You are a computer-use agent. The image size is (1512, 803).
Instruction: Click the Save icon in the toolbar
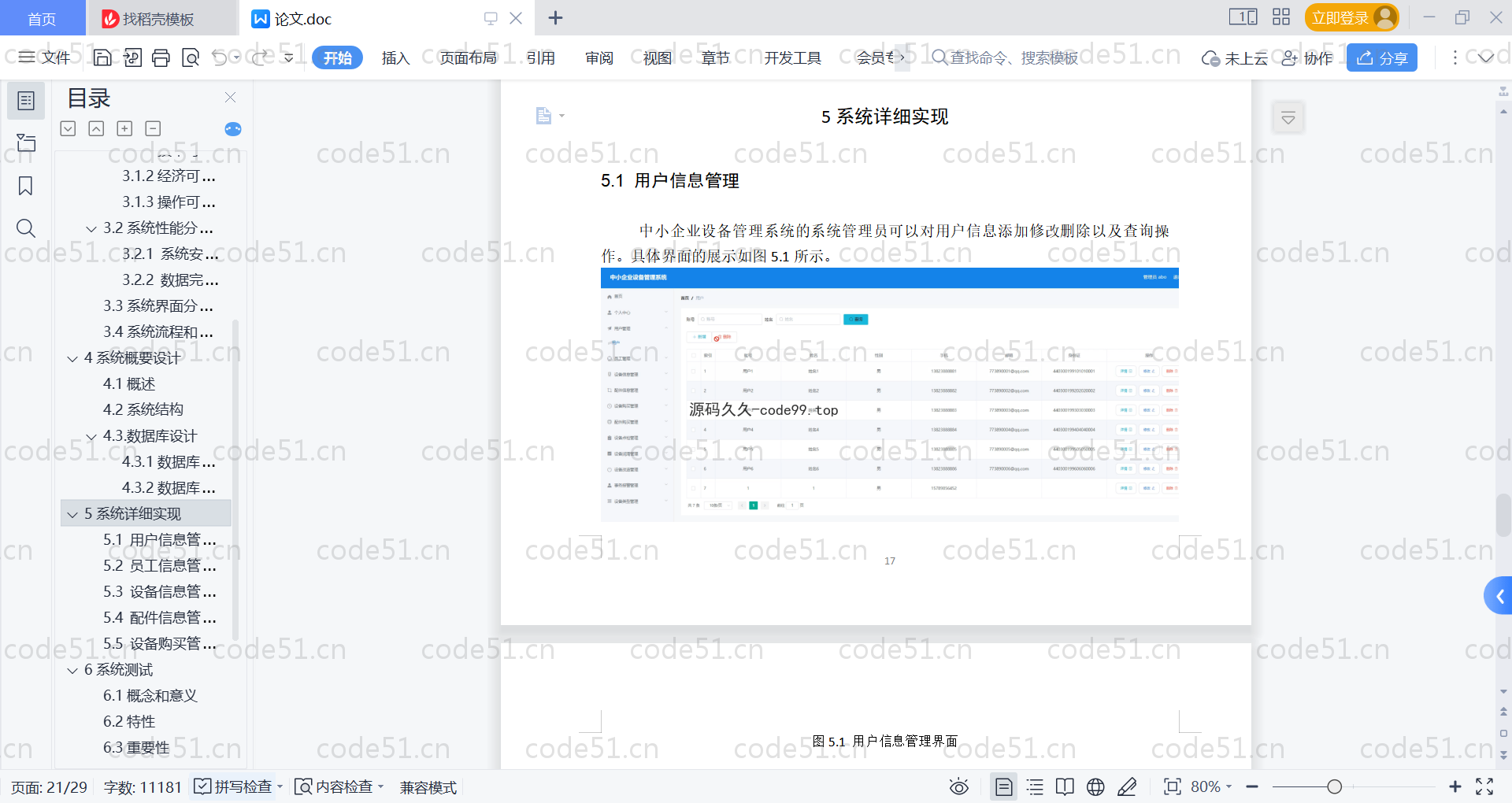102,57
